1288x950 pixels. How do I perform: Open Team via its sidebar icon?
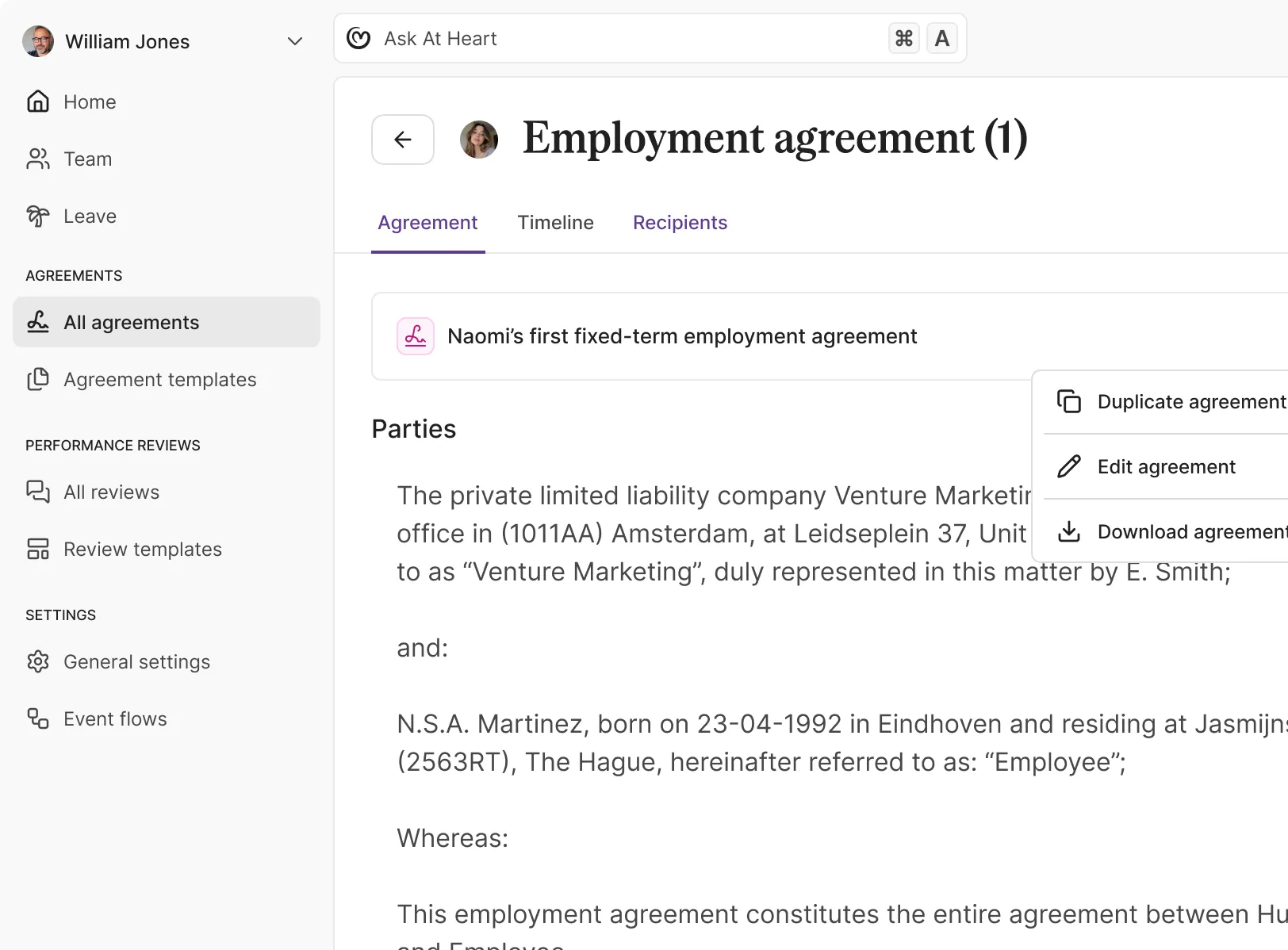37,159
